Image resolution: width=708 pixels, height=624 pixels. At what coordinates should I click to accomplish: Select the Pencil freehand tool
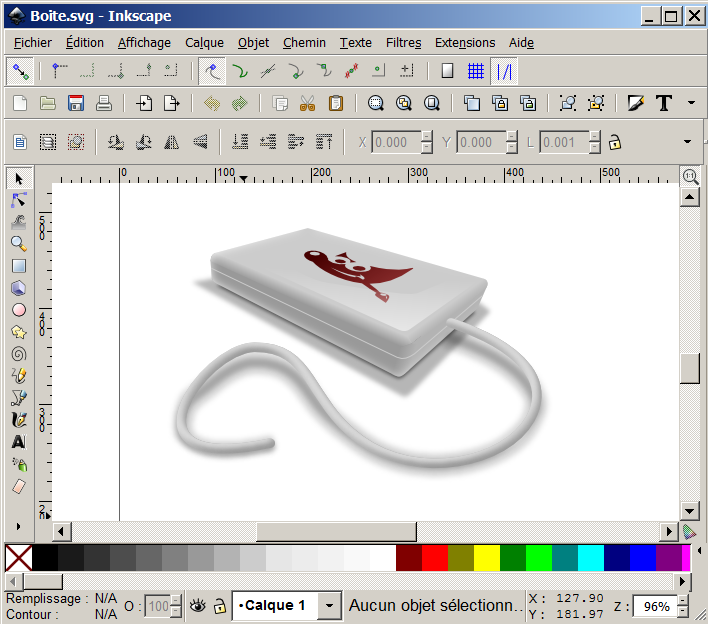tap(19, 376)
